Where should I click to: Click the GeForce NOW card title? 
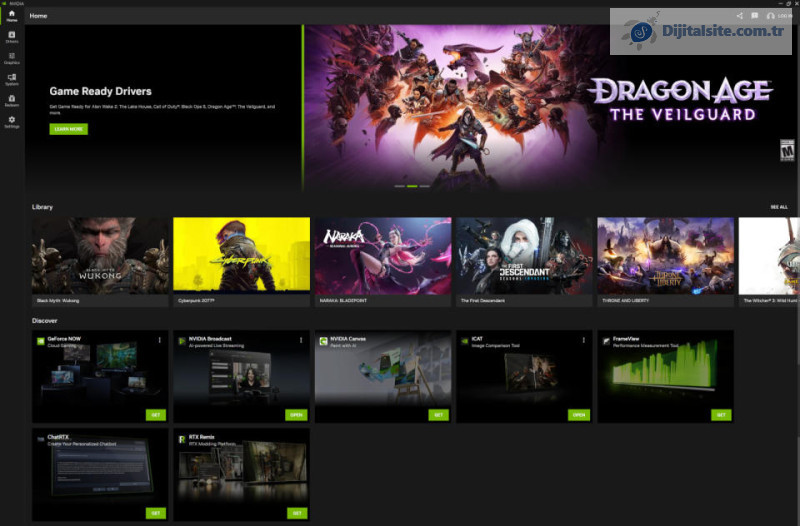tap(64, 339)
